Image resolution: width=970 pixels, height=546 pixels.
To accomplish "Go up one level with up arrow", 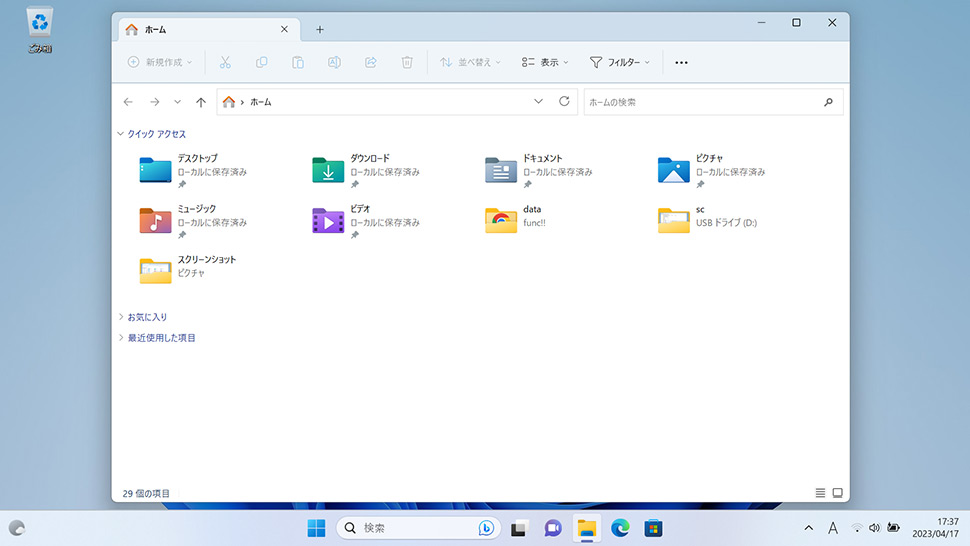I will [x=200, y=102].
